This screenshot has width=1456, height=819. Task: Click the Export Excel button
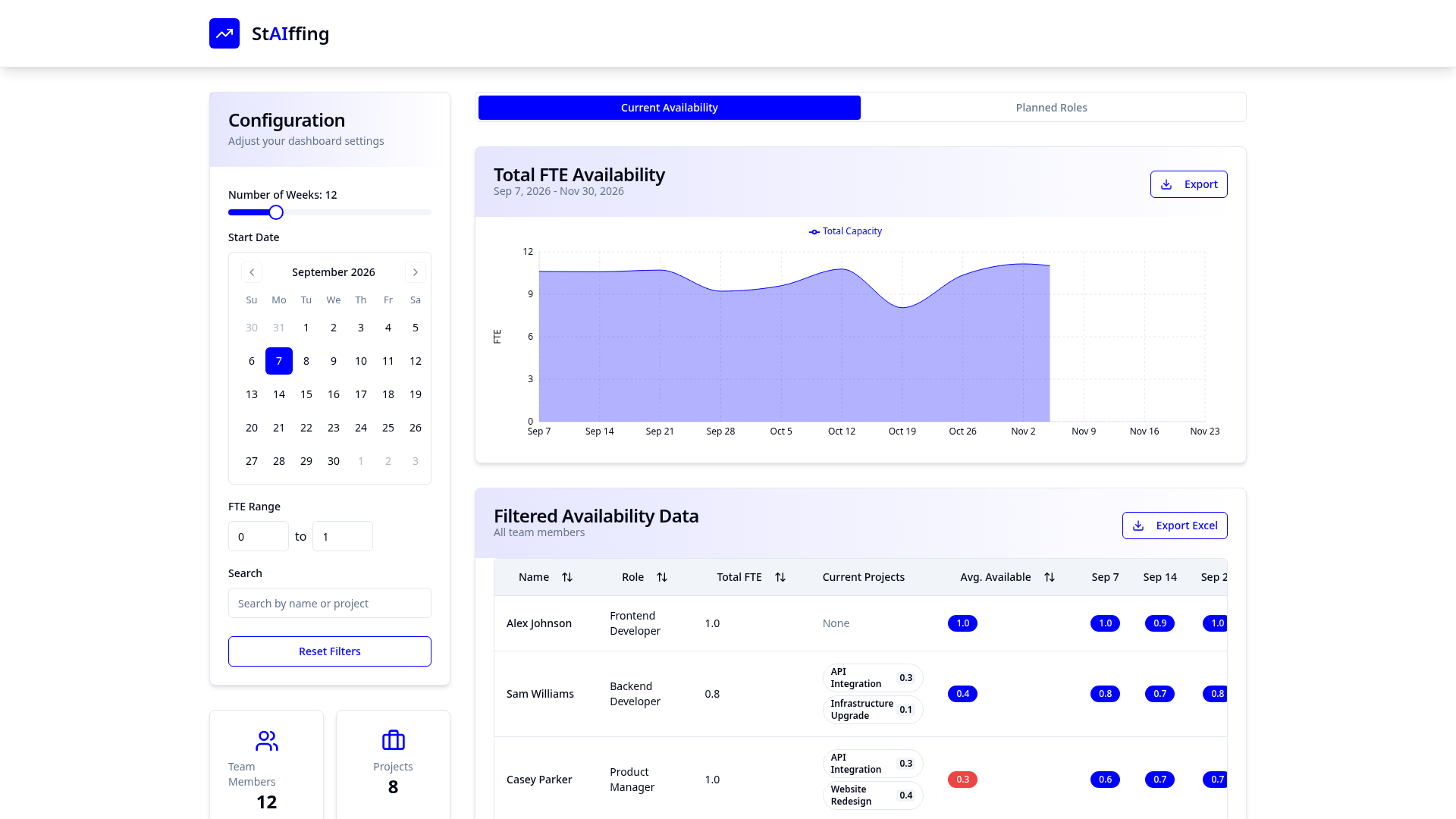pyautogui.click(x=1175, y=526)
